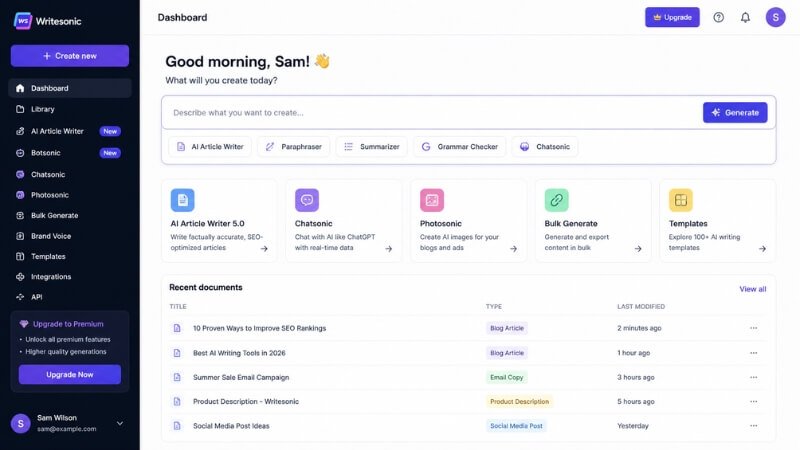Open more options for Best AI Writing Tools
Screen dimensions: 800x450
point(754,353)
